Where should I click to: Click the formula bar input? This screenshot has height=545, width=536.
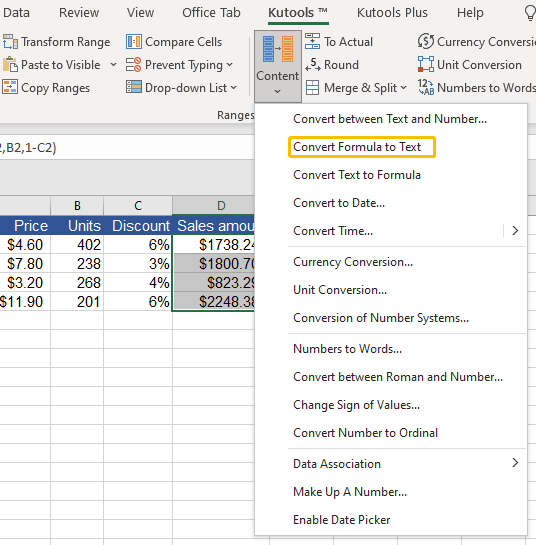click(x=127, y=148)
